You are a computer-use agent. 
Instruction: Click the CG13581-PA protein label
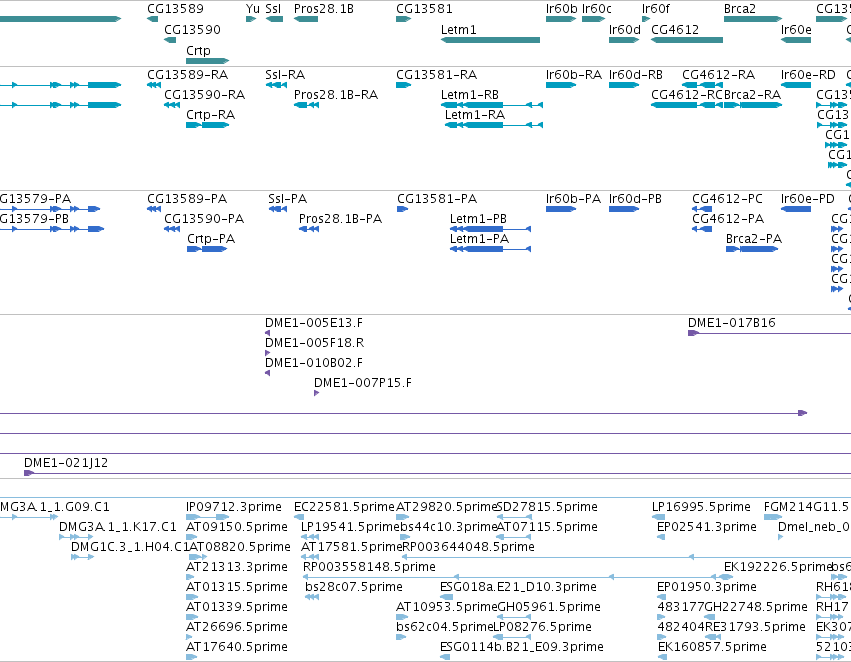click(x=437, y=199)
